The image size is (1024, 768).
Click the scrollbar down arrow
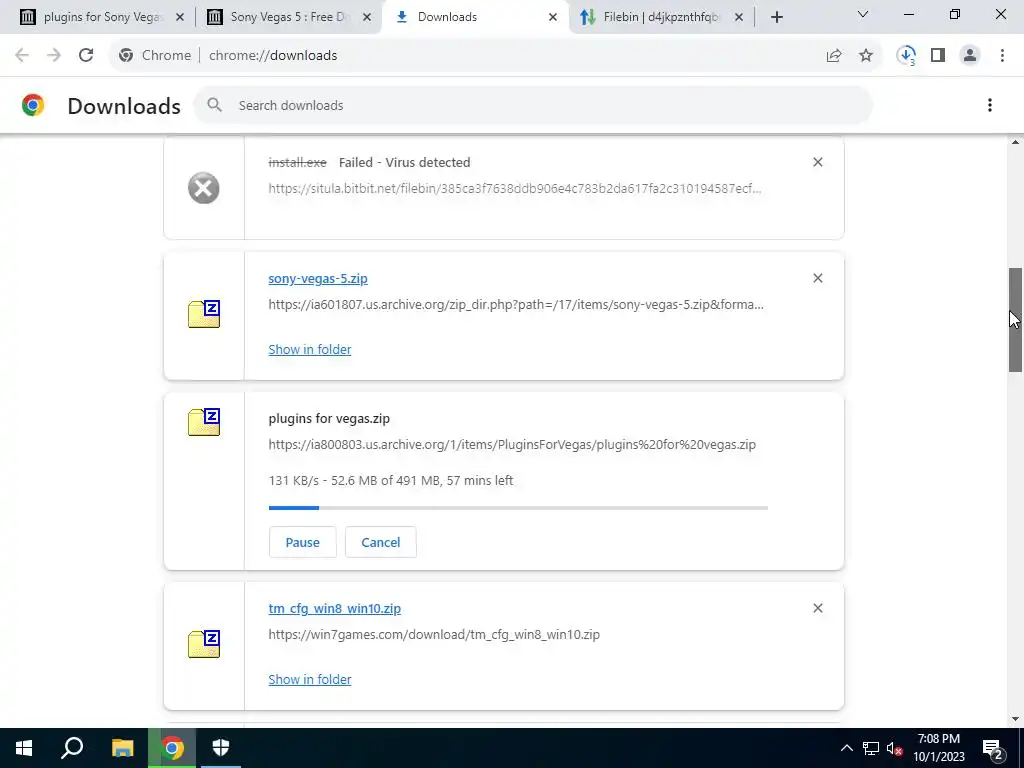coord(1015,719)
